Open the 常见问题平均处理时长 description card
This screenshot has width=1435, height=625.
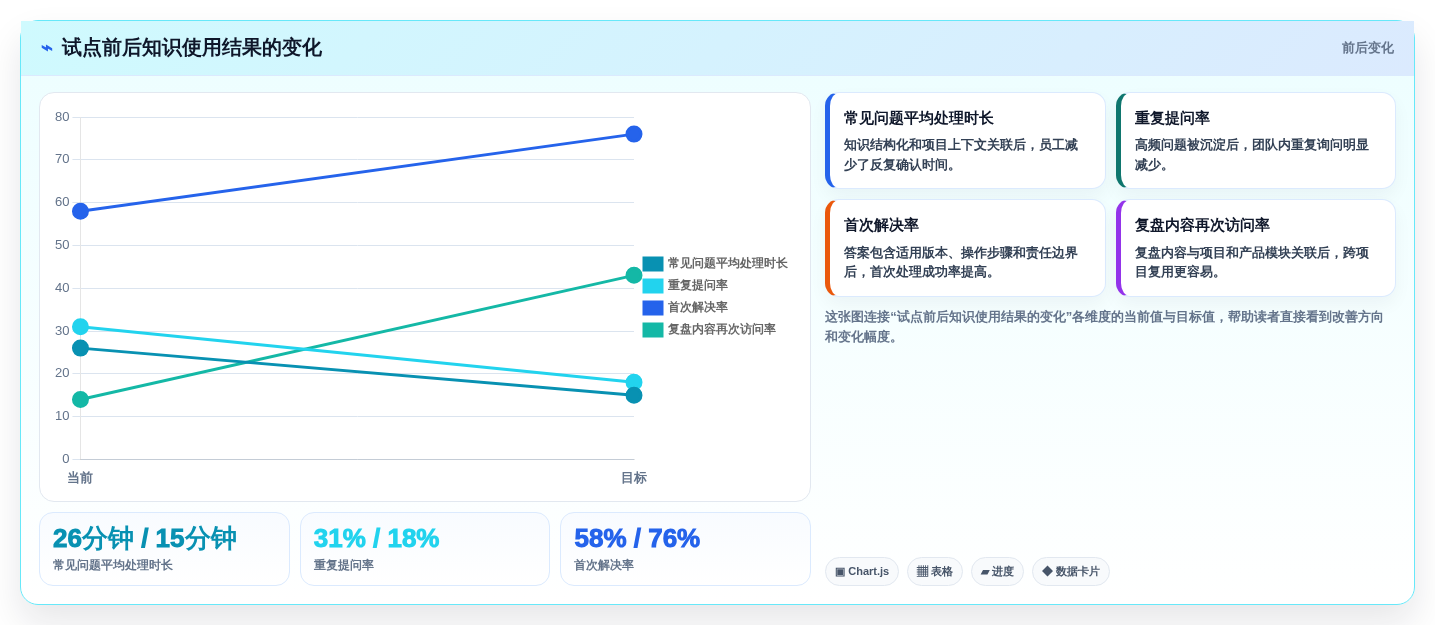coord(965,141)
